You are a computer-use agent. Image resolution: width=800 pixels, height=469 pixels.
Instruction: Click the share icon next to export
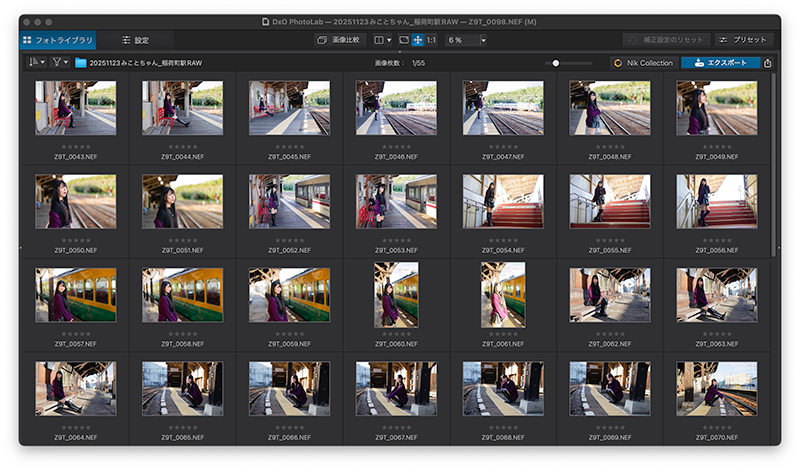click(x=767, y=63)
